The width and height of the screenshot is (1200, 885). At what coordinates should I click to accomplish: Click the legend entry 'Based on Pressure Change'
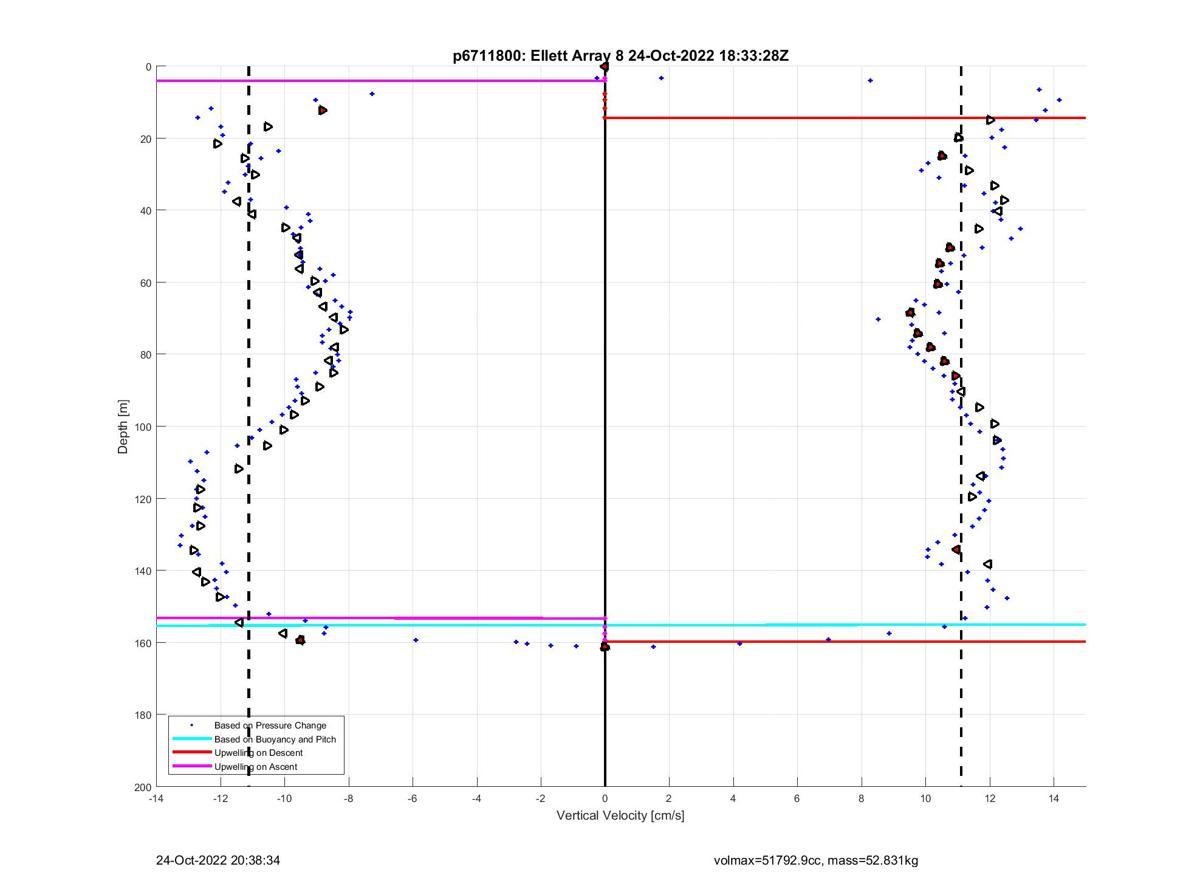(x=270, y=725)
